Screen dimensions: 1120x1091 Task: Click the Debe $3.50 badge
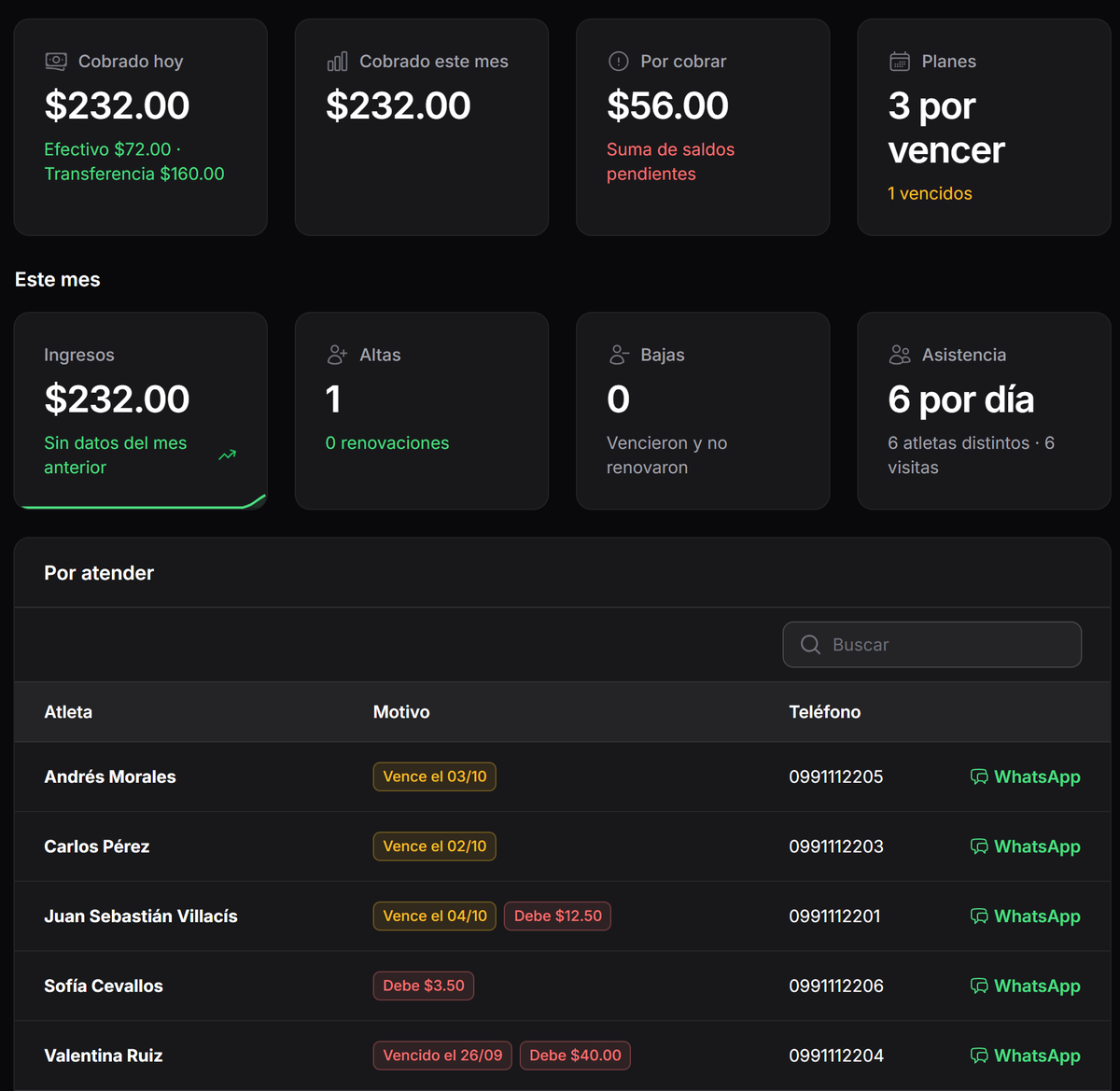click(x=424, y=986)
